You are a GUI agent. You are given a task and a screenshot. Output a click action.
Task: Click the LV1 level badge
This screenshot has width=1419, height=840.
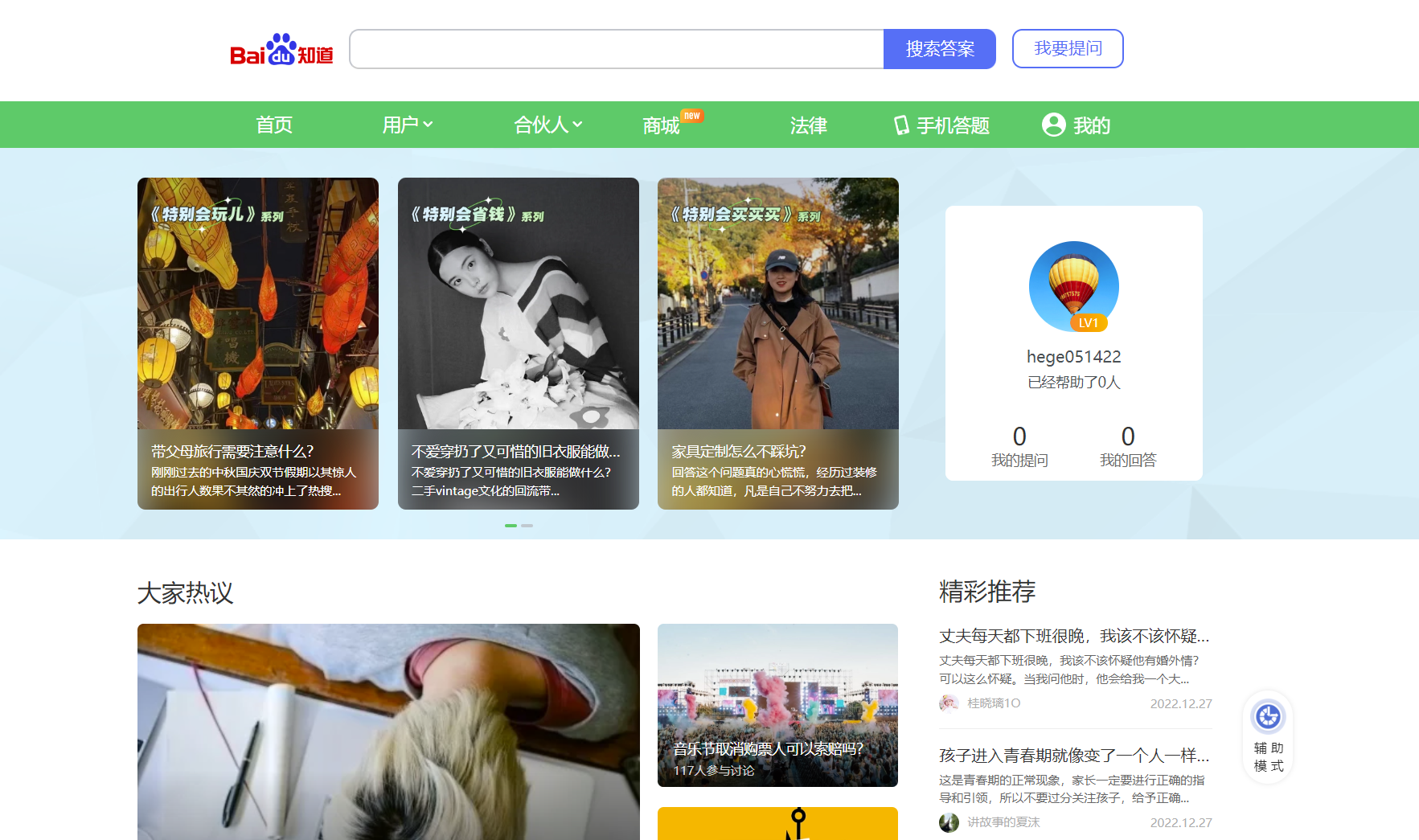(x=1089, y=323)
